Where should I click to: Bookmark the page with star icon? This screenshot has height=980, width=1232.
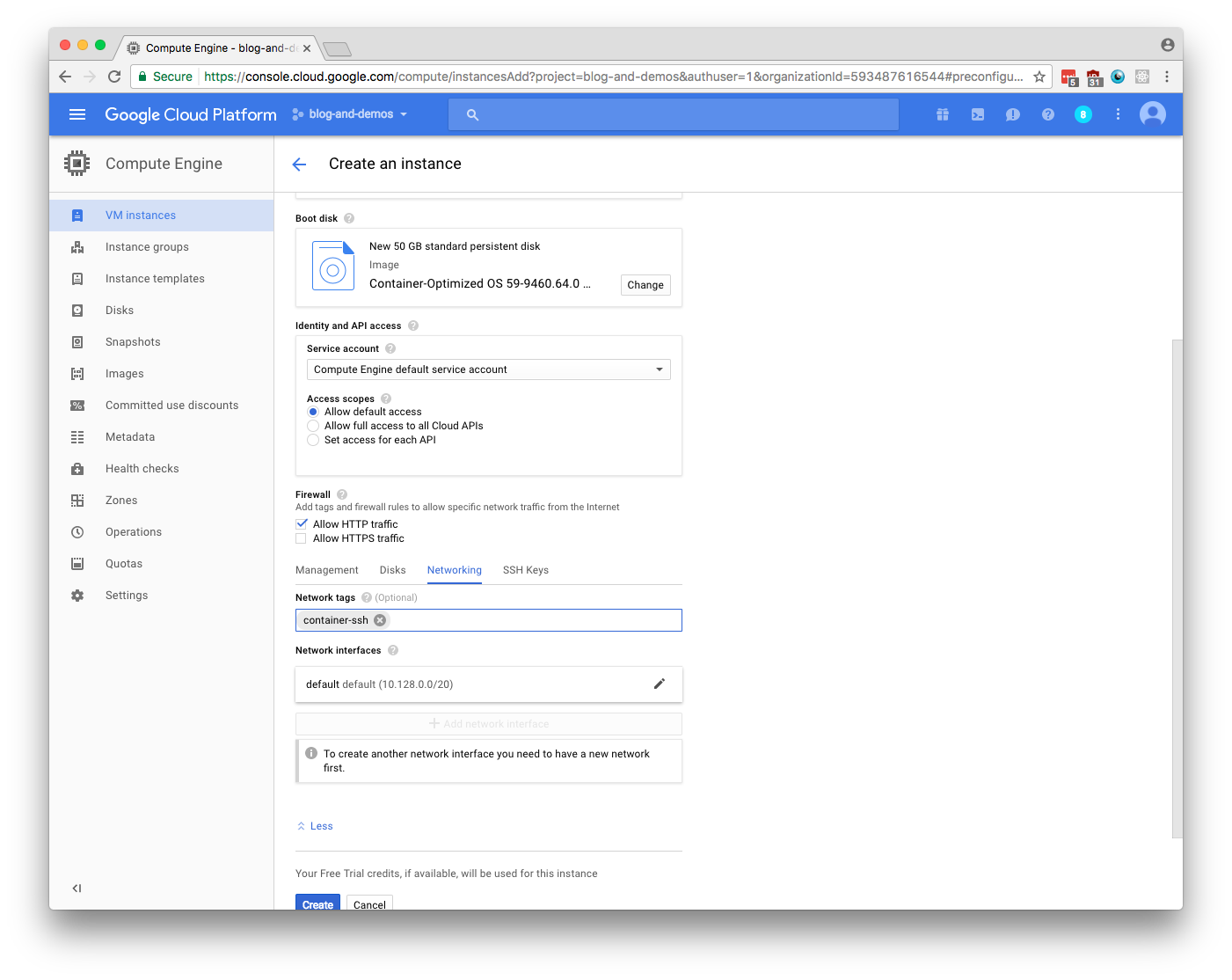[x=1039, y=77]
